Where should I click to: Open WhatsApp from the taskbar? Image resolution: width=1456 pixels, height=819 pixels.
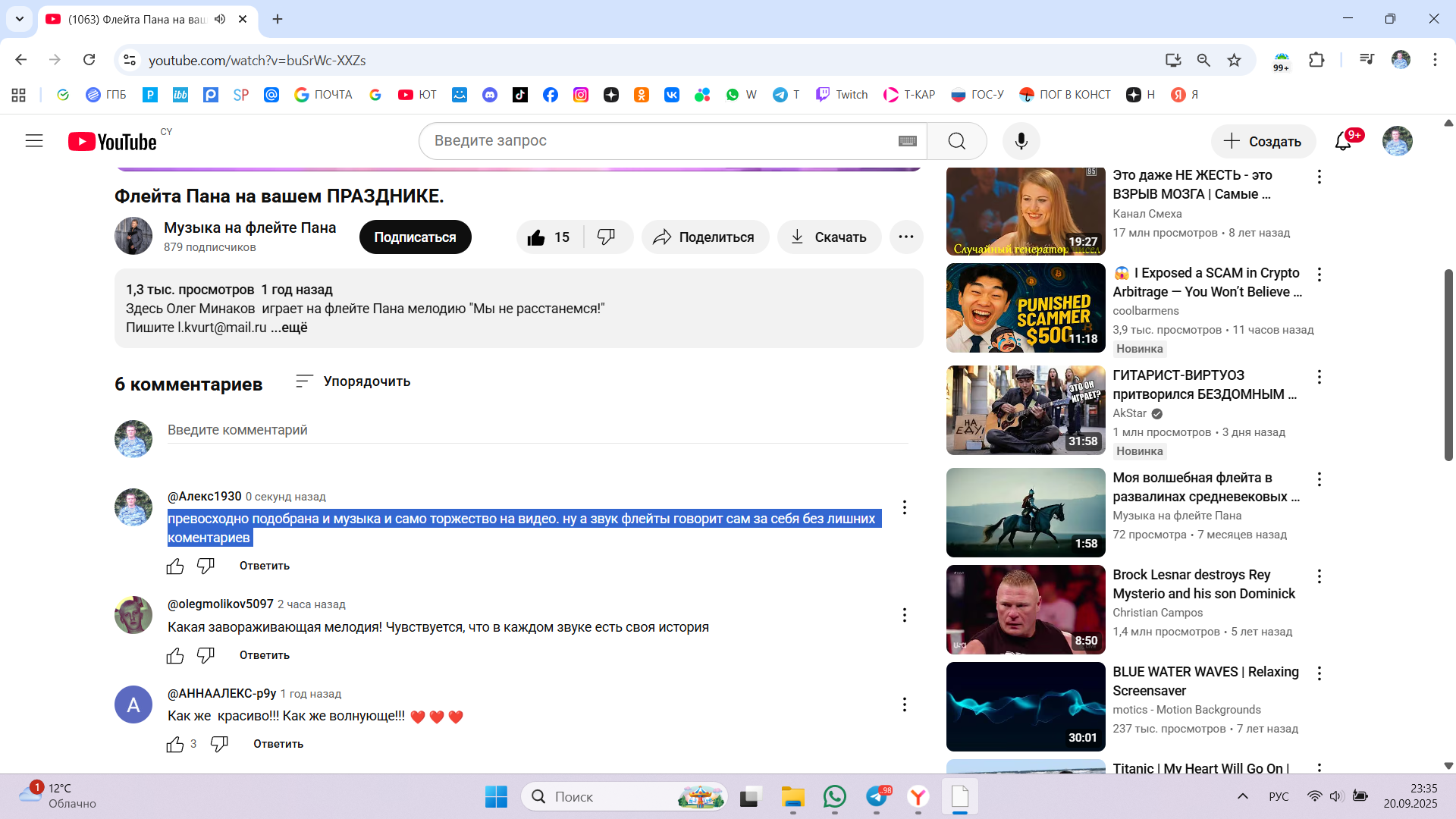[x=834, y=797]
